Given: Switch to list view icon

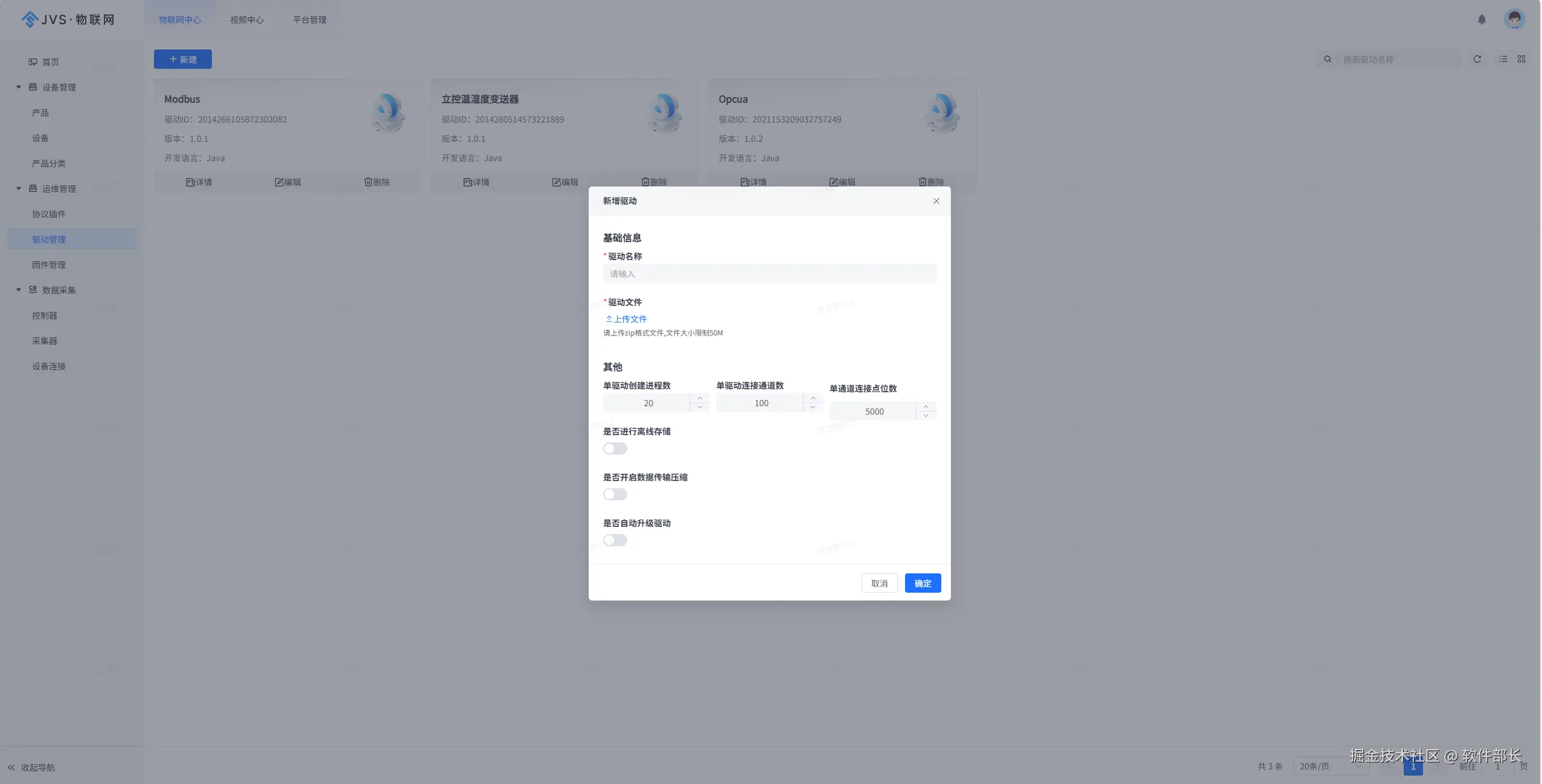Looking at the screenshot, I should click(x=1503, y=59).
